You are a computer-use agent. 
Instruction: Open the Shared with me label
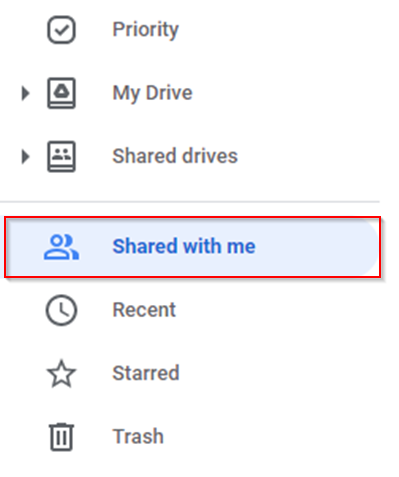[x=184, y=246]
